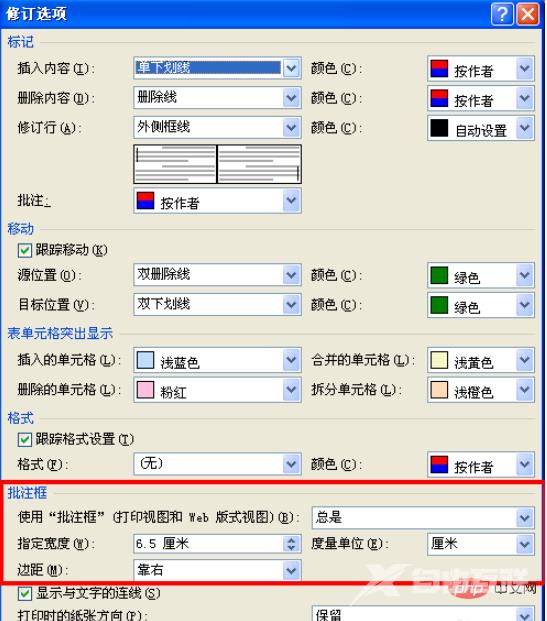The height and width of the screenshot is (621, 547).
Task: Open the 合并的单元格 dropdown showing 浅黄色
Action: (481, 360)
